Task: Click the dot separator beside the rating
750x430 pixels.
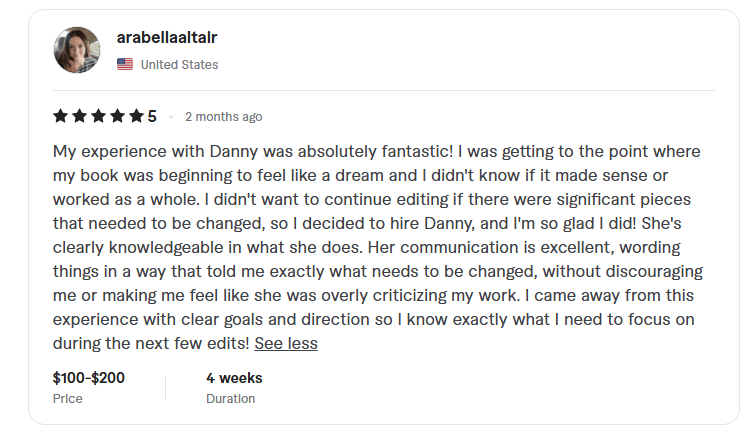Action: click(x=171, y=117)
